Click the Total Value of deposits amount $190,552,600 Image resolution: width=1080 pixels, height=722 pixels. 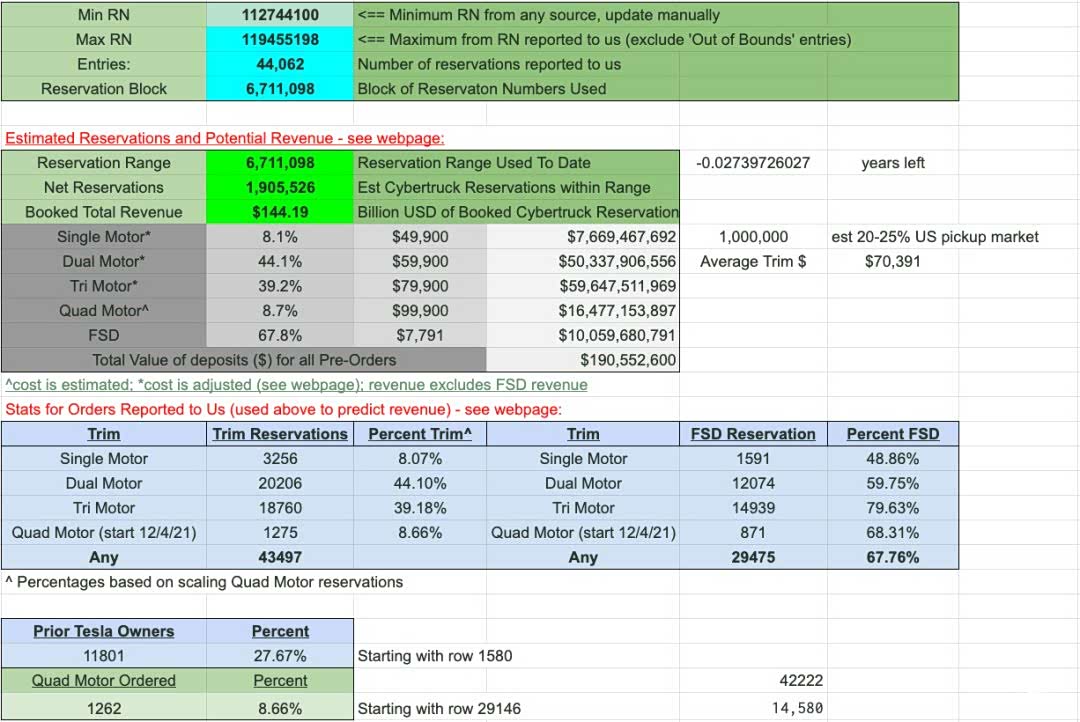pos(583,360)
